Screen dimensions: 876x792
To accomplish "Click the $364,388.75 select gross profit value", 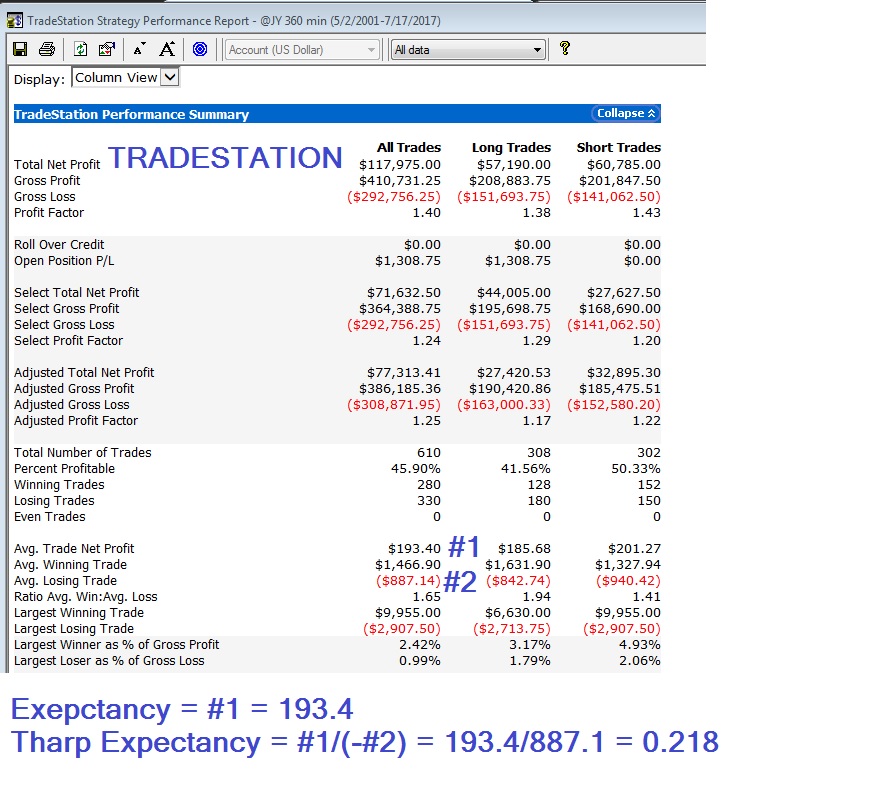I will pyautogui.click(x=400, y=309).
